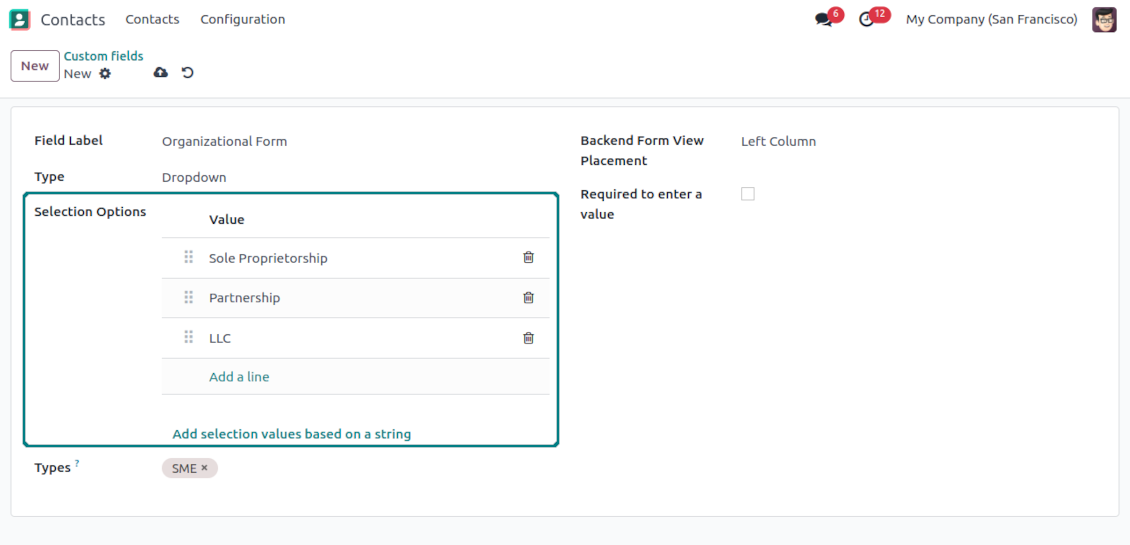Open the chat messages icon
The height and width of the screenshot is (545, 1130).
[x=823, y=20]
